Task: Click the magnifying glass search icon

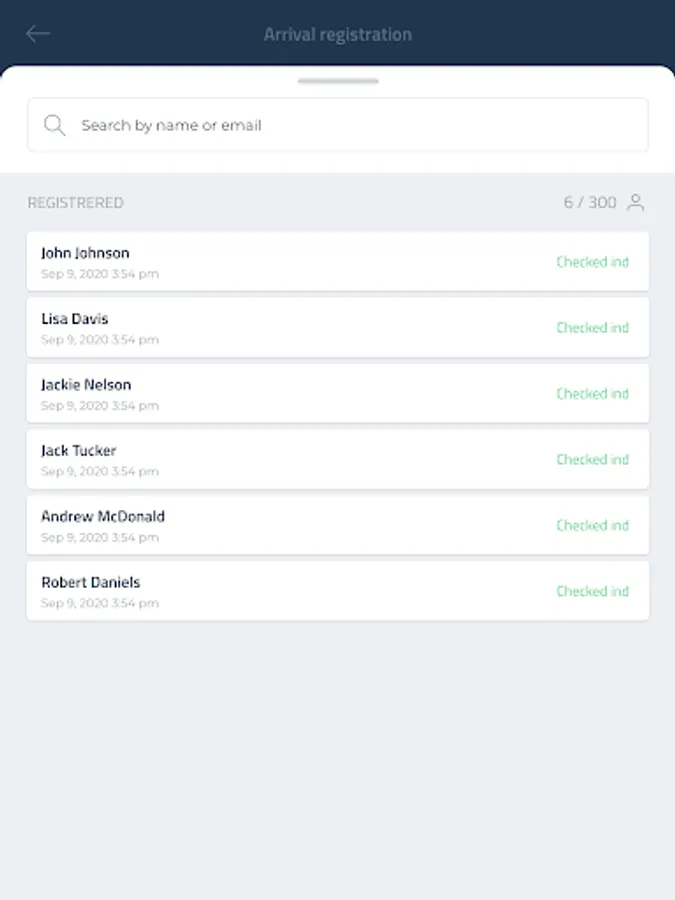Action: (x=55, y=125)
